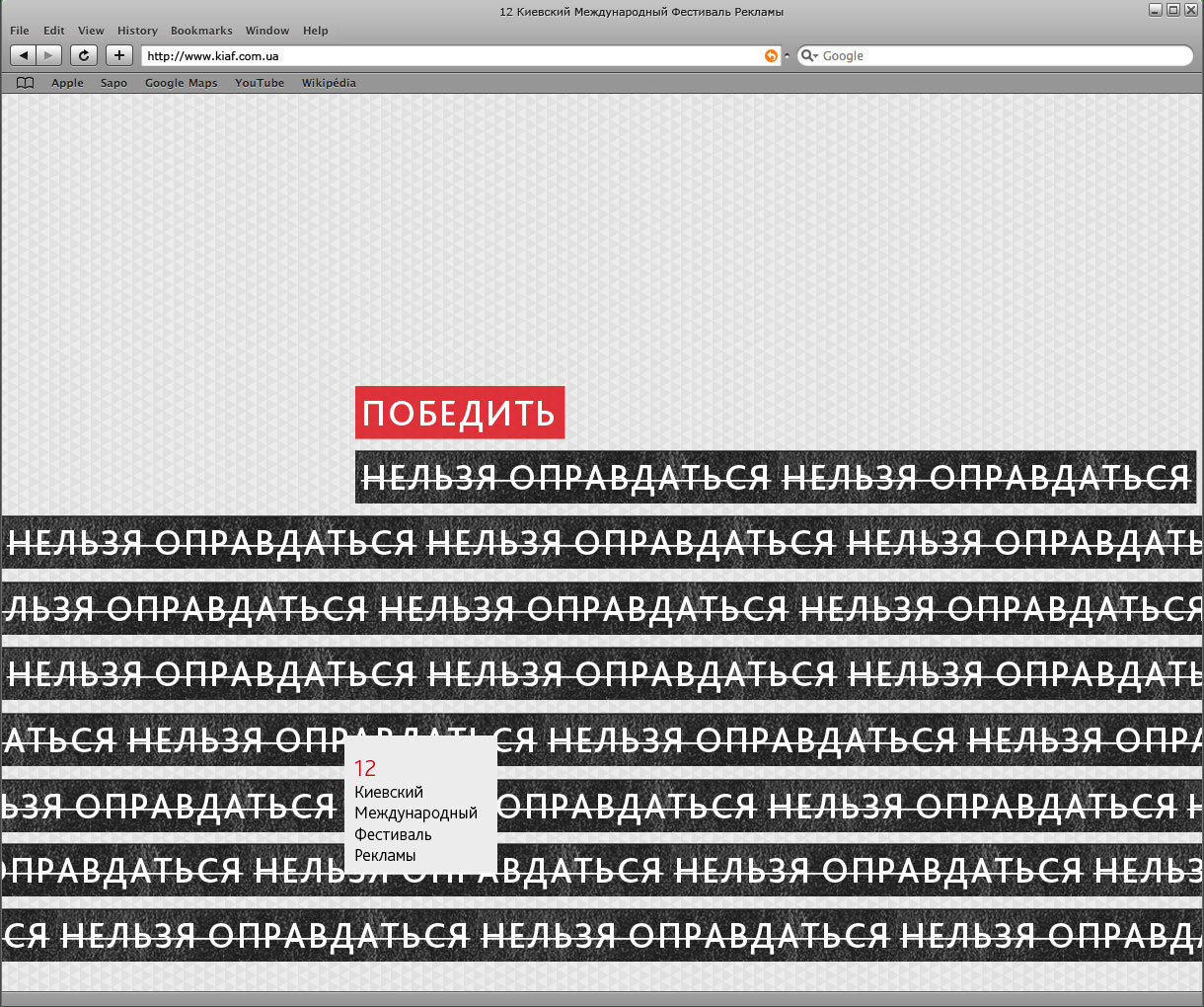
Task: Open the Sapo bookmark
Action: (x=113, y=83)
